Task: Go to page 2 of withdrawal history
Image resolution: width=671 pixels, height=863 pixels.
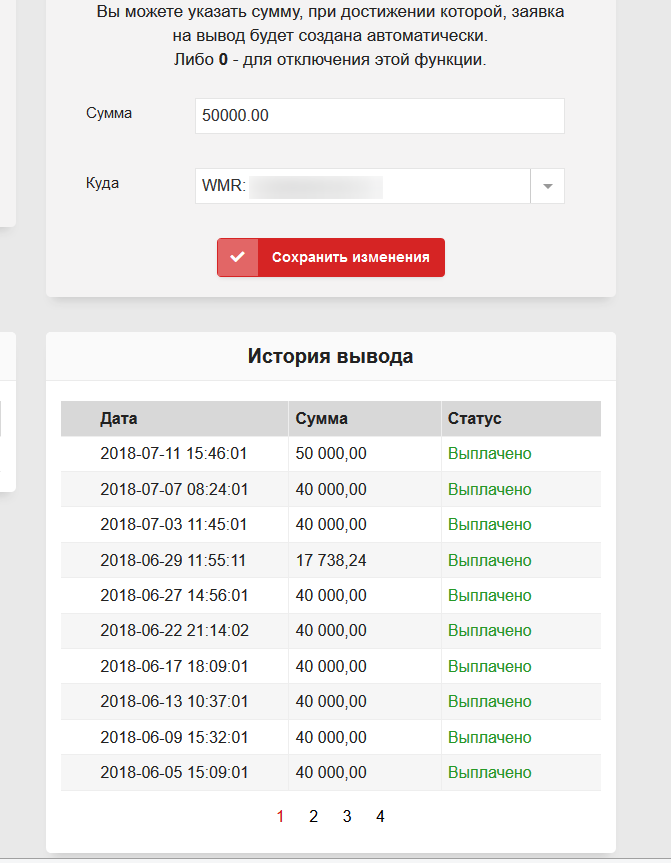Action: pos(313,817)
